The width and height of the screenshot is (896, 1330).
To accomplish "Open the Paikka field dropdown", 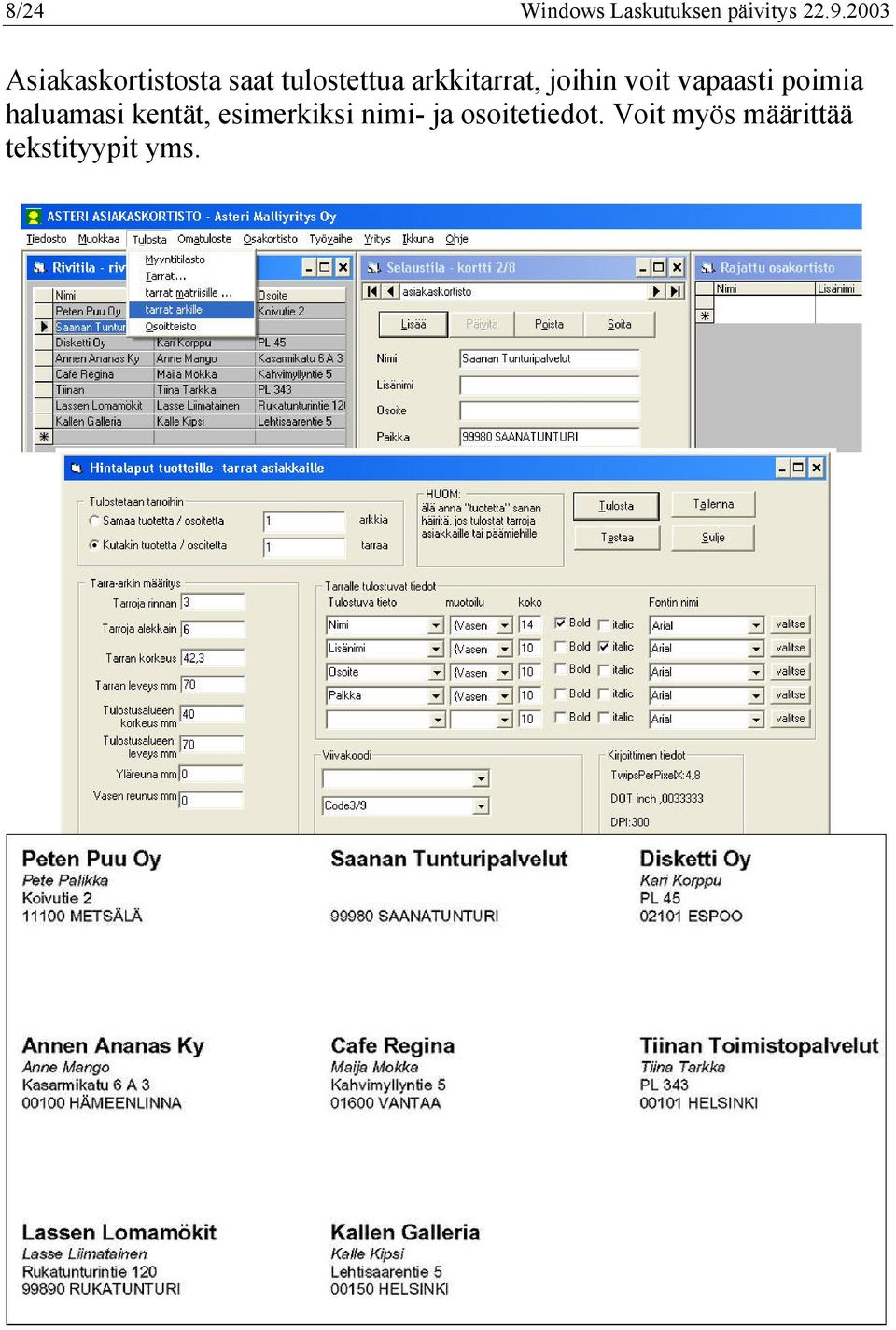I will coord(436,695).
